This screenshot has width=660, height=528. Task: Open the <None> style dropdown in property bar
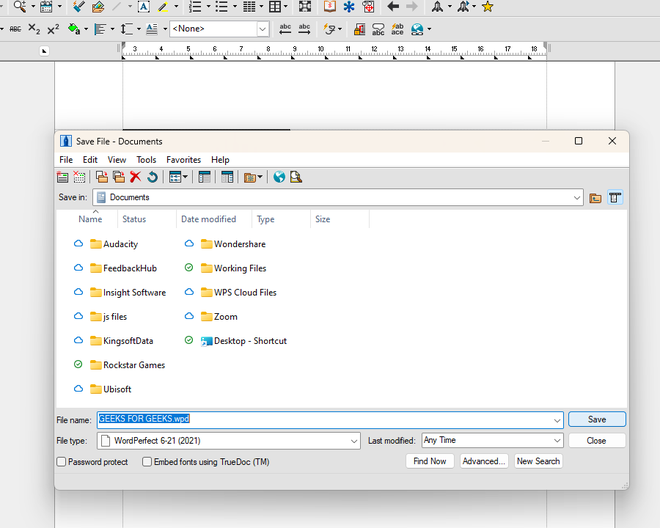click(262, 29)
